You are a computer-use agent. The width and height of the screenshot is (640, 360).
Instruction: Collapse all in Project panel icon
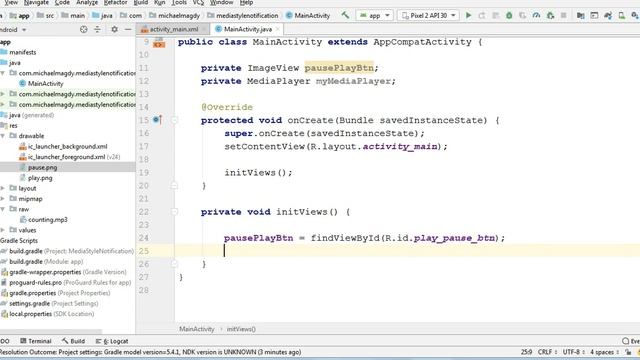pyautogui.click(x=97, y=29)
